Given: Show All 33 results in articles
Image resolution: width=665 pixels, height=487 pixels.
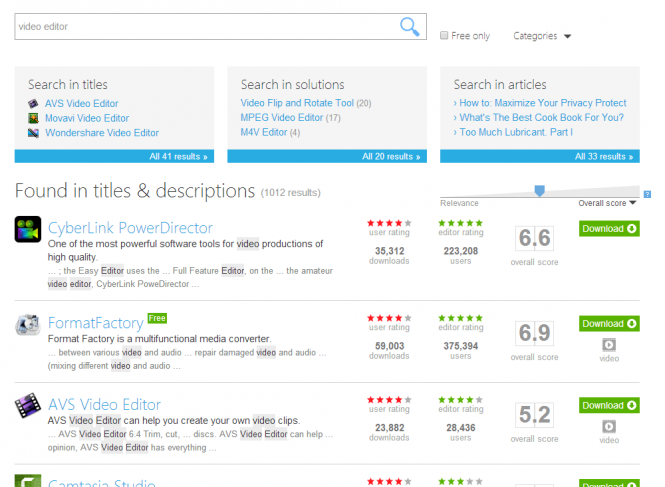Looking at the screenshot, I should (604, 157).
